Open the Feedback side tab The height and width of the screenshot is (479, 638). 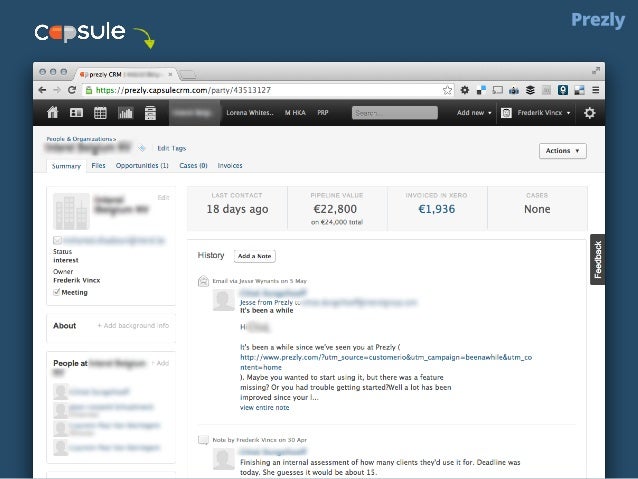pyautogui.click(x=597, y=260)
